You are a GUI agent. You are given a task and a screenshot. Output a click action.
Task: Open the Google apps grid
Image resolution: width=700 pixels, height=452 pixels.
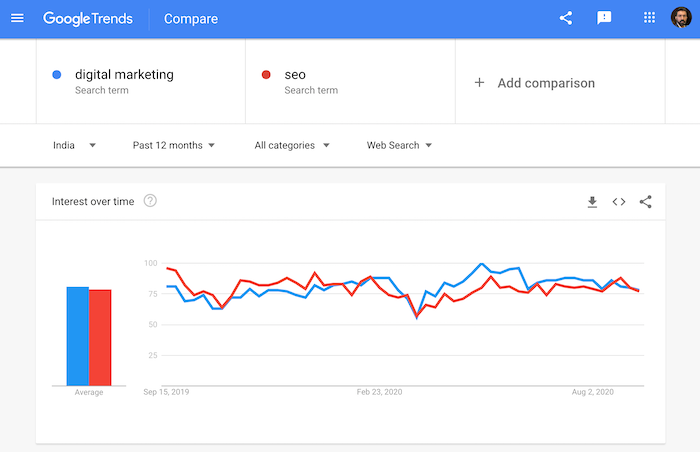pos(649,18)
